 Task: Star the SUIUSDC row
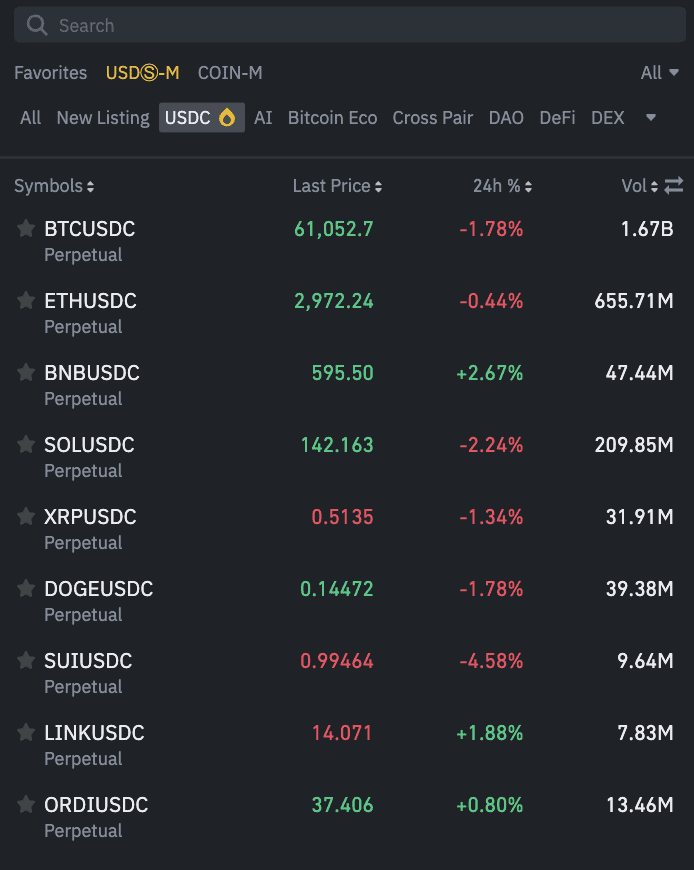[26, 661]
